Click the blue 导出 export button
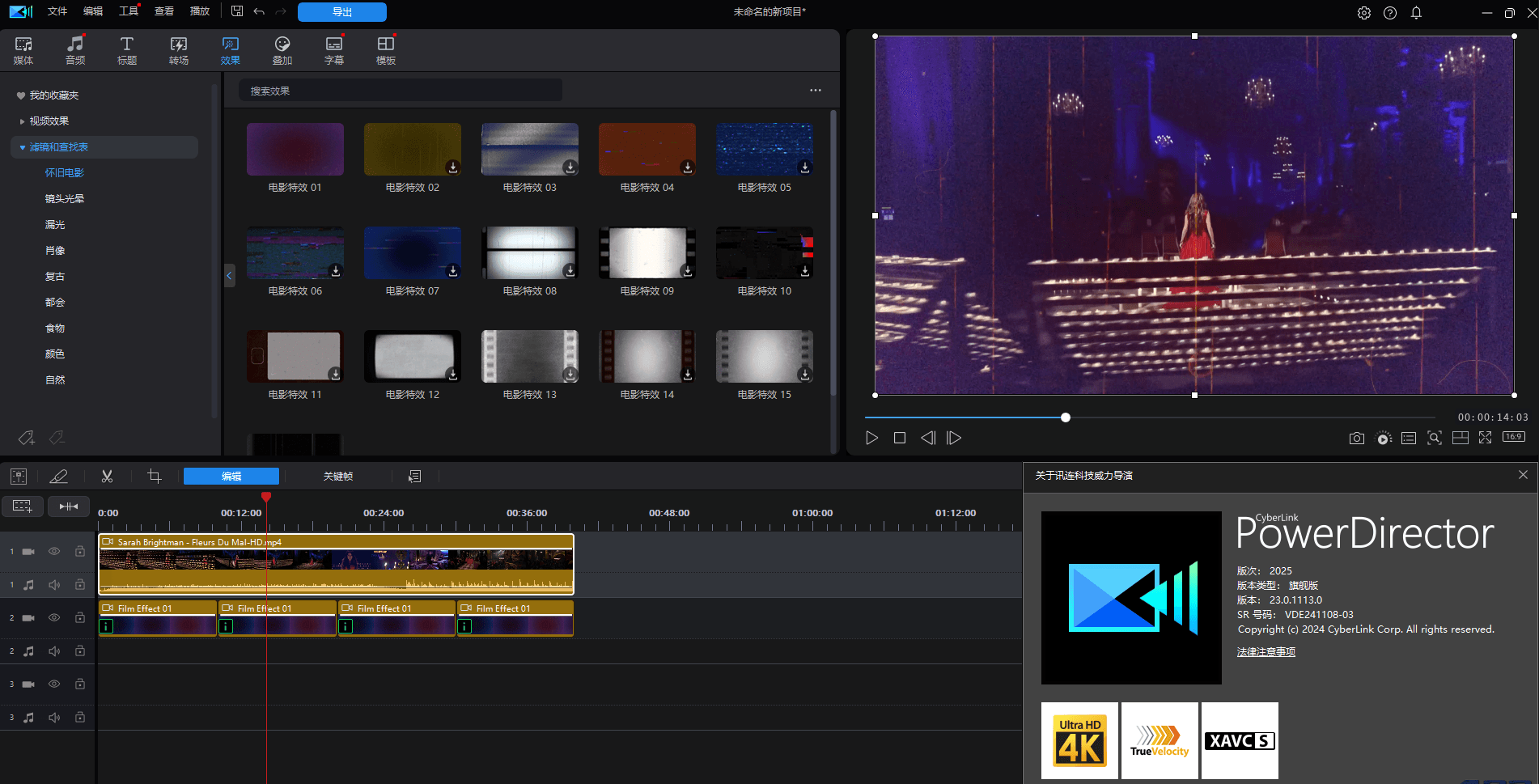Screen dimensions: 1539x784 tap(341, 12)
